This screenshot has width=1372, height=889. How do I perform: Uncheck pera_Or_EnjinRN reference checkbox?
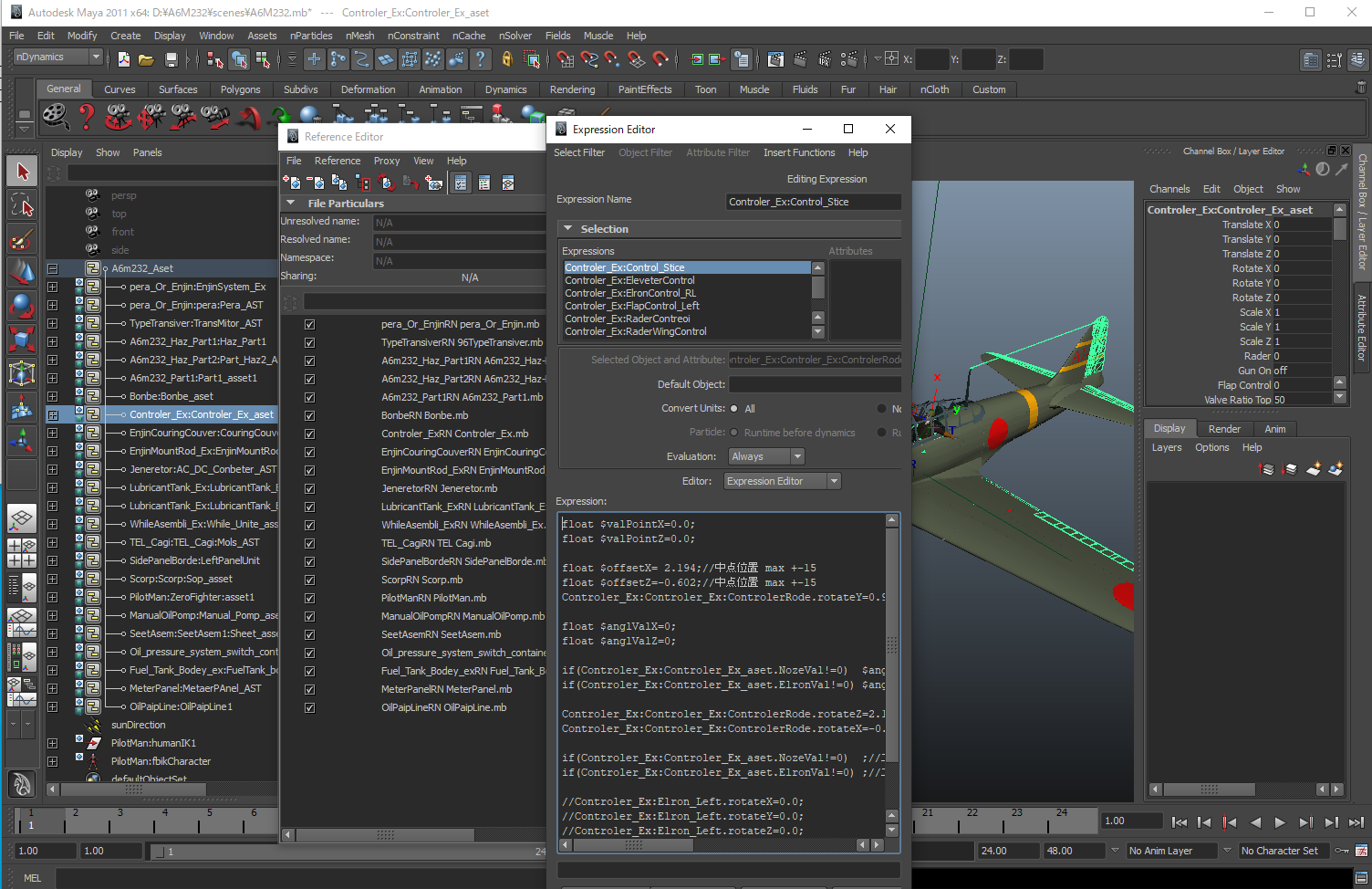click(309, 324)
